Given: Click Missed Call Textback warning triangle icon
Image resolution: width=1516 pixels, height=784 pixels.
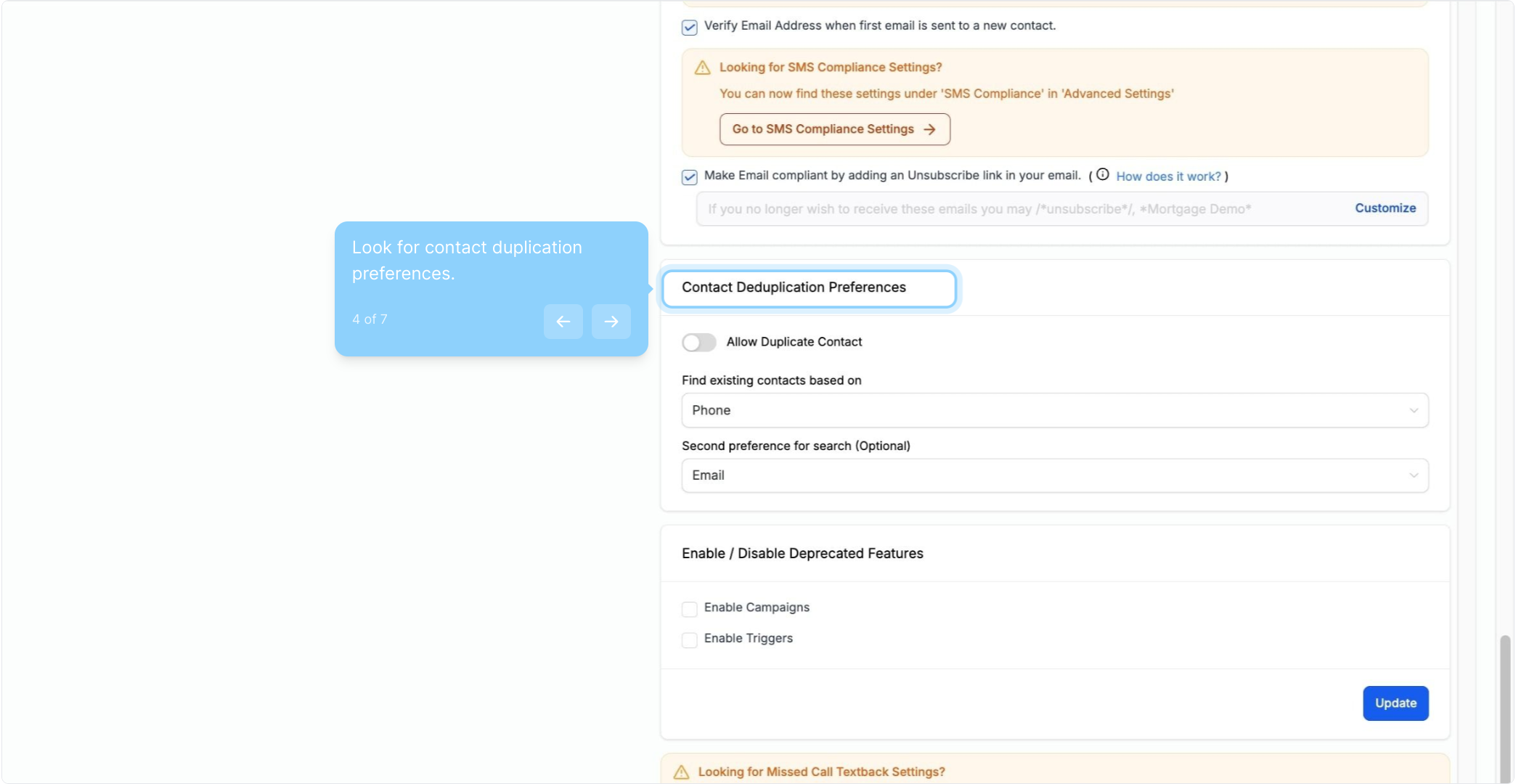Looking at the screenshot, I should coord(681,772).
